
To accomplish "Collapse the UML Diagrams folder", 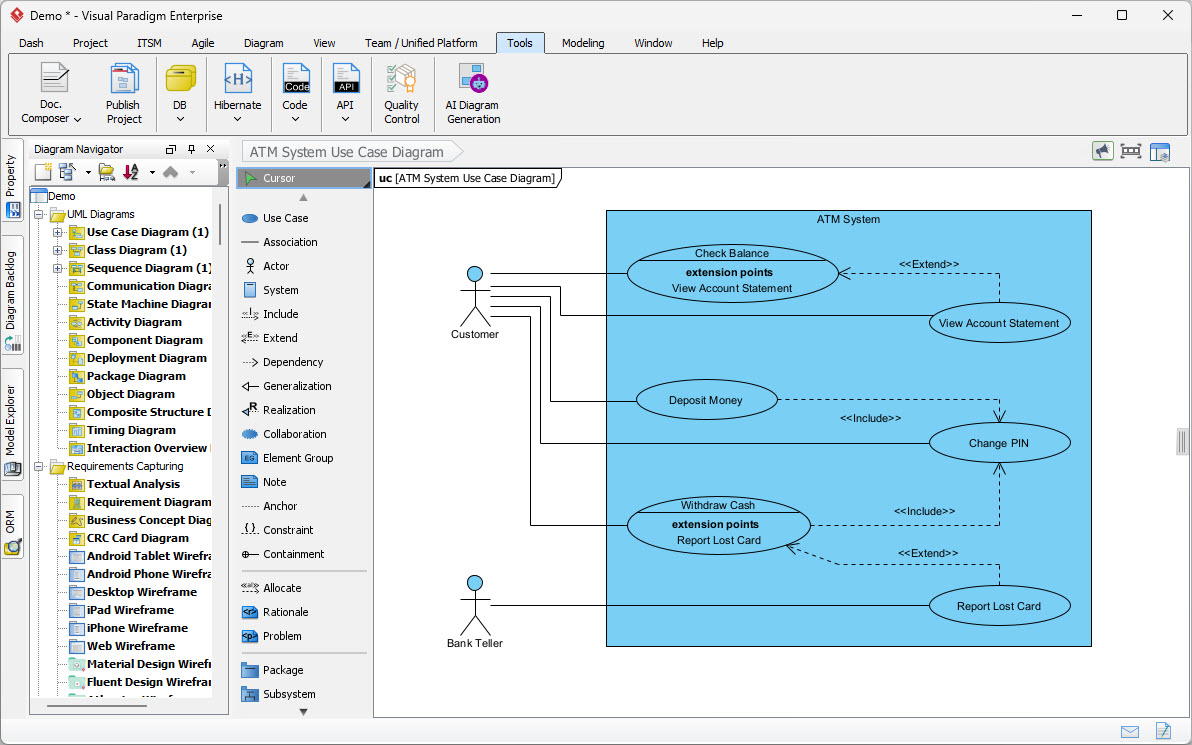I will [39, 214].
